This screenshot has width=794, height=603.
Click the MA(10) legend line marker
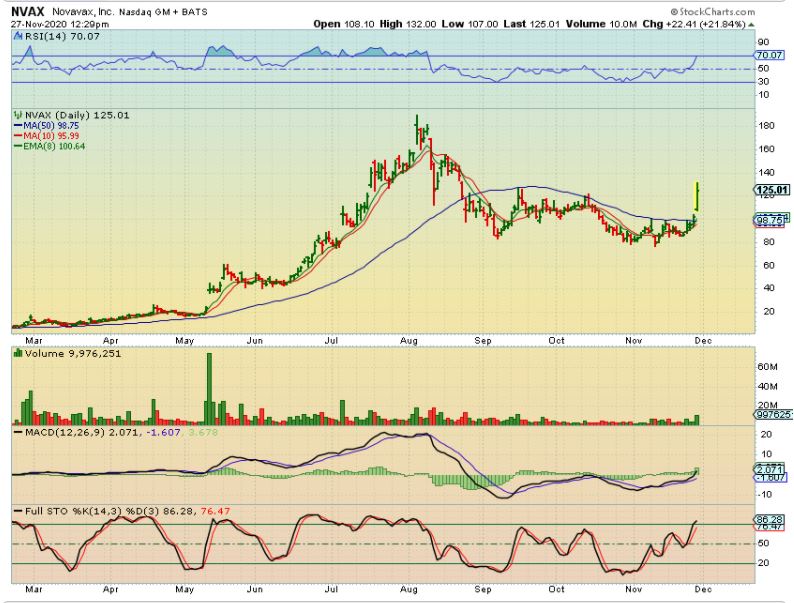[17, 136]
